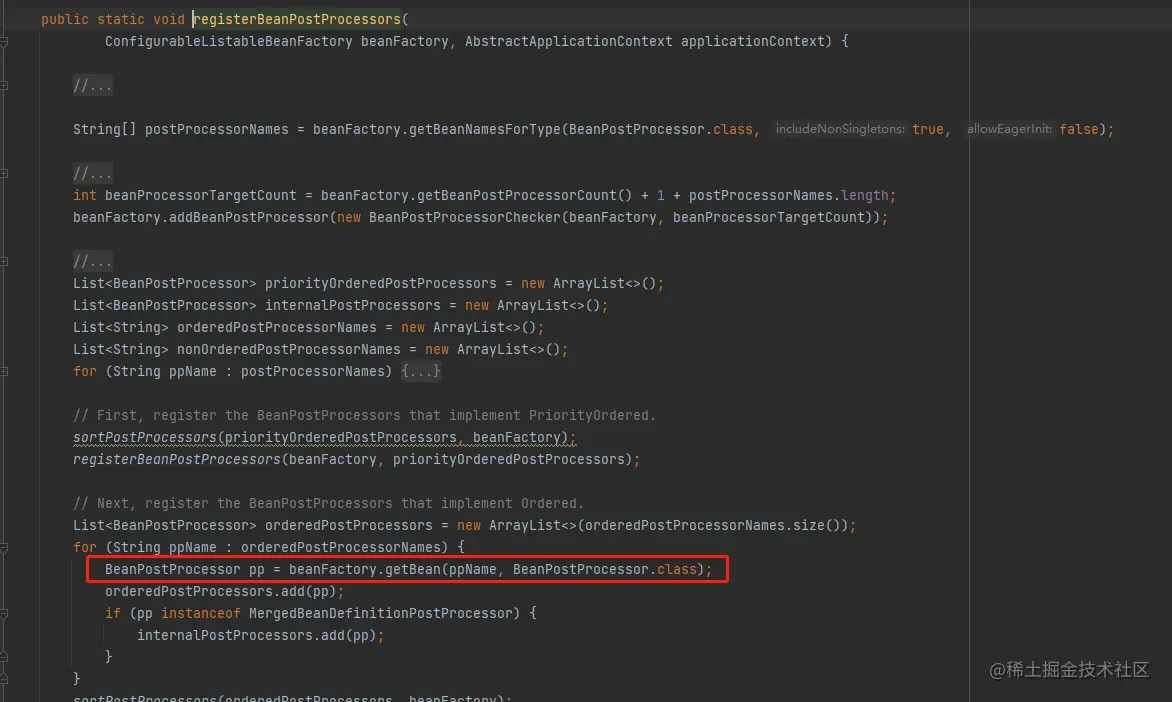Image resolution: width=1172 pixels, height=702 pixels.
Task: Click the '// Next, register' comment line
Action: coord(328,503)
